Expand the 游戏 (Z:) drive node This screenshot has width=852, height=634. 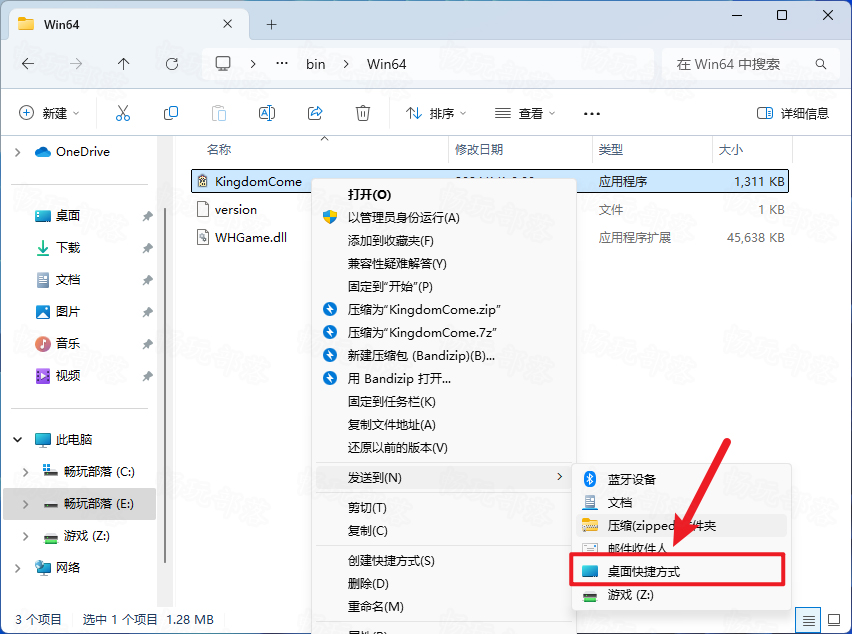coord(26,536)
